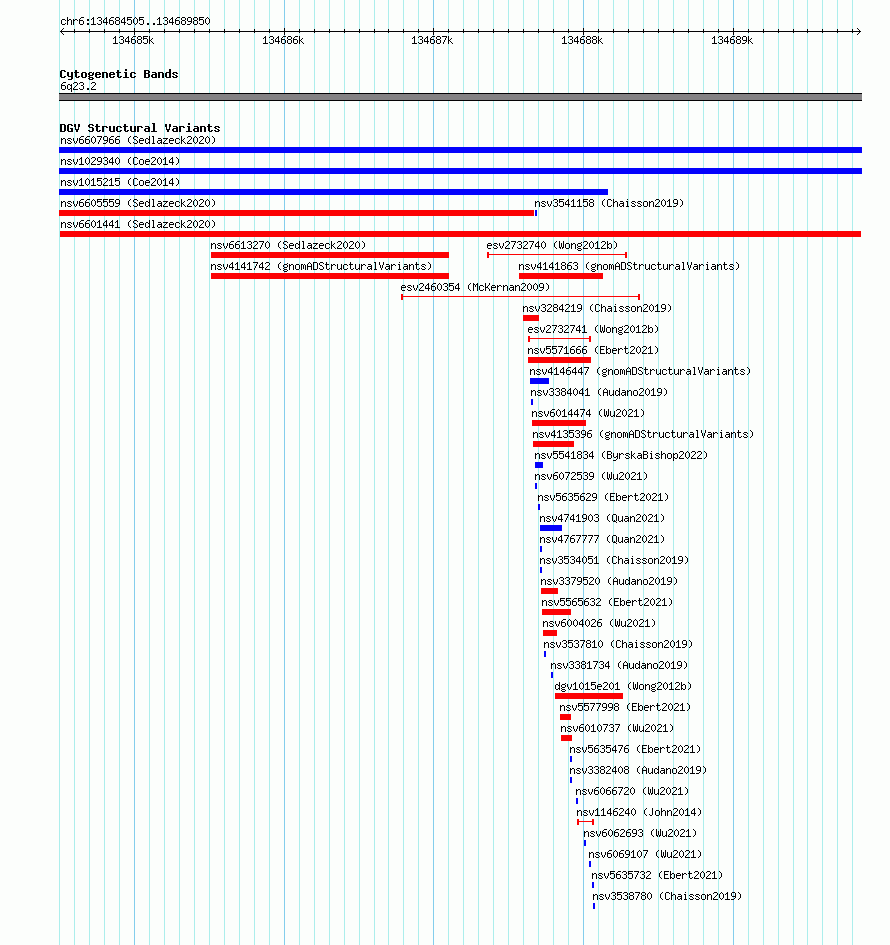The width and height of the screenshot is (890, 945).
Task: Click the chr6:134684505..134689850 coordinates text
Action: point(135,21)
